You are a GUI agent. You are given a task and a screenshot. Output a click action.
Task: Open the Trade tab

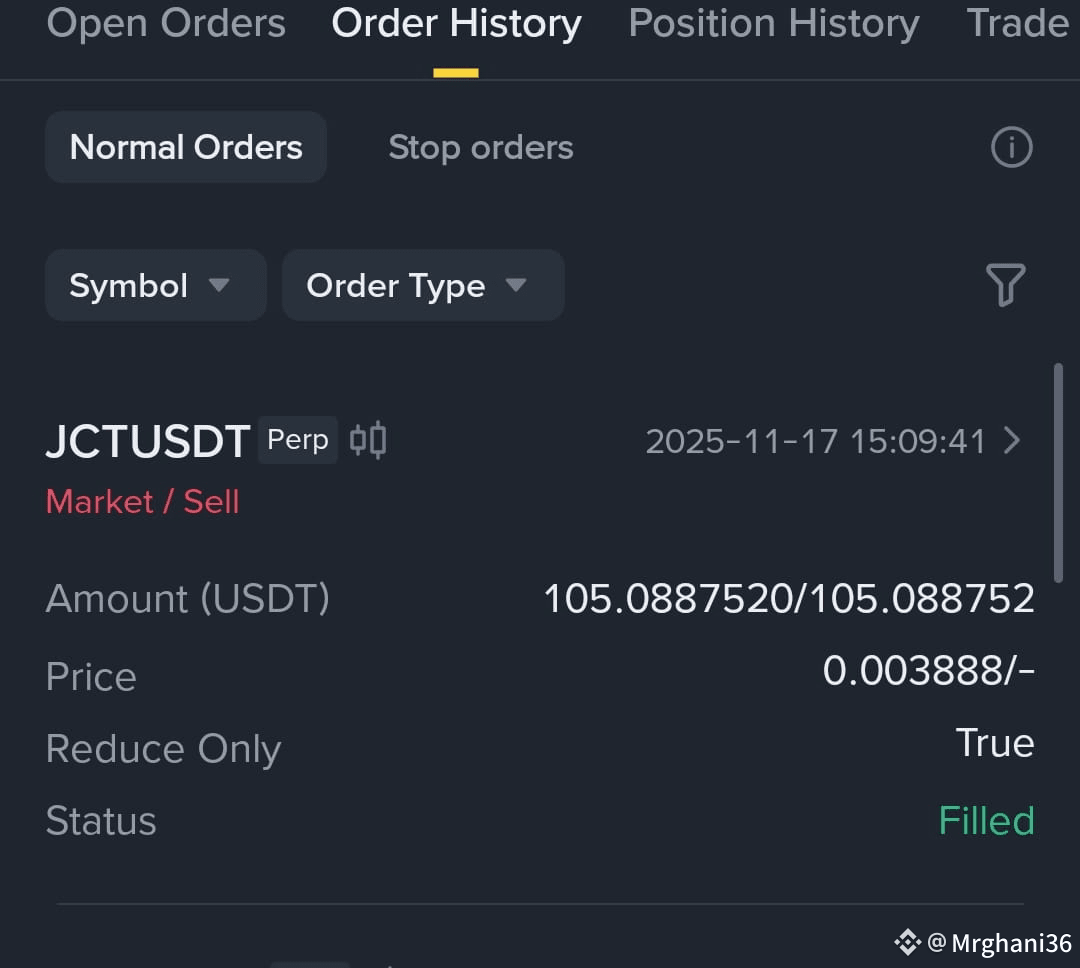click(x=1017, y=23)
